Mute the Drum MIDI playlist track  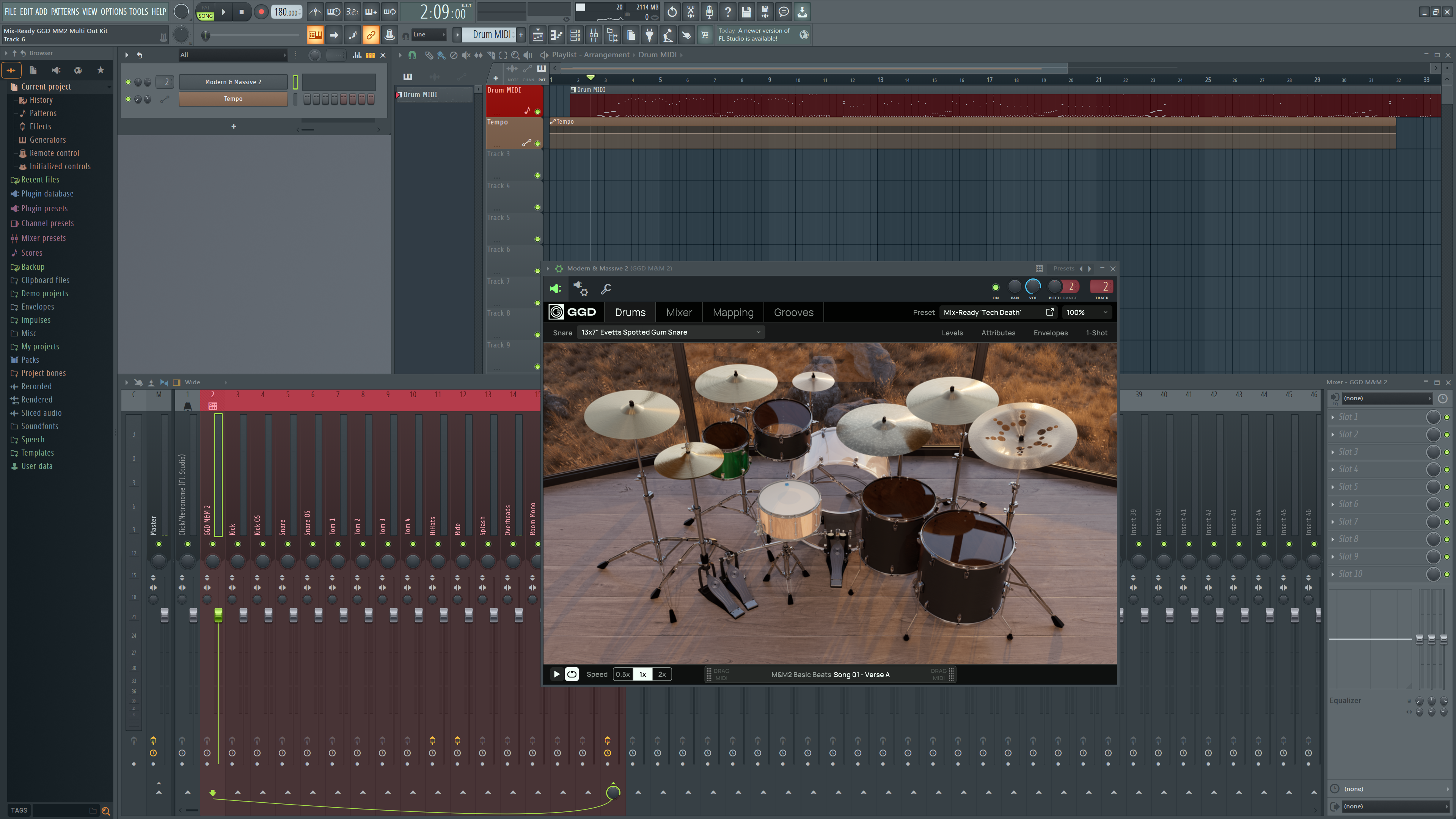point(537,112)
